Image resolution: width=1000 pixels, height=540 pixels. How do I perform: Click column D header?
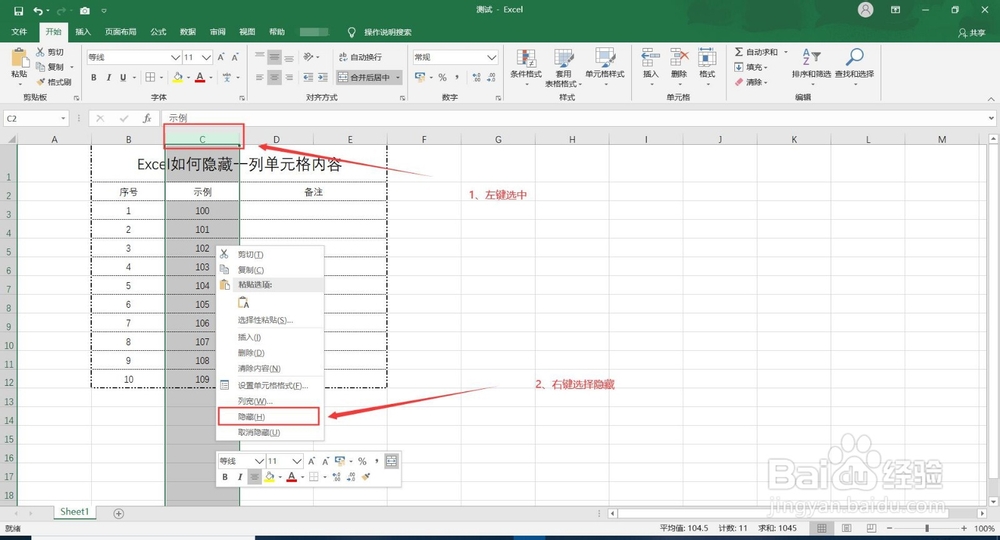point(276,139)
